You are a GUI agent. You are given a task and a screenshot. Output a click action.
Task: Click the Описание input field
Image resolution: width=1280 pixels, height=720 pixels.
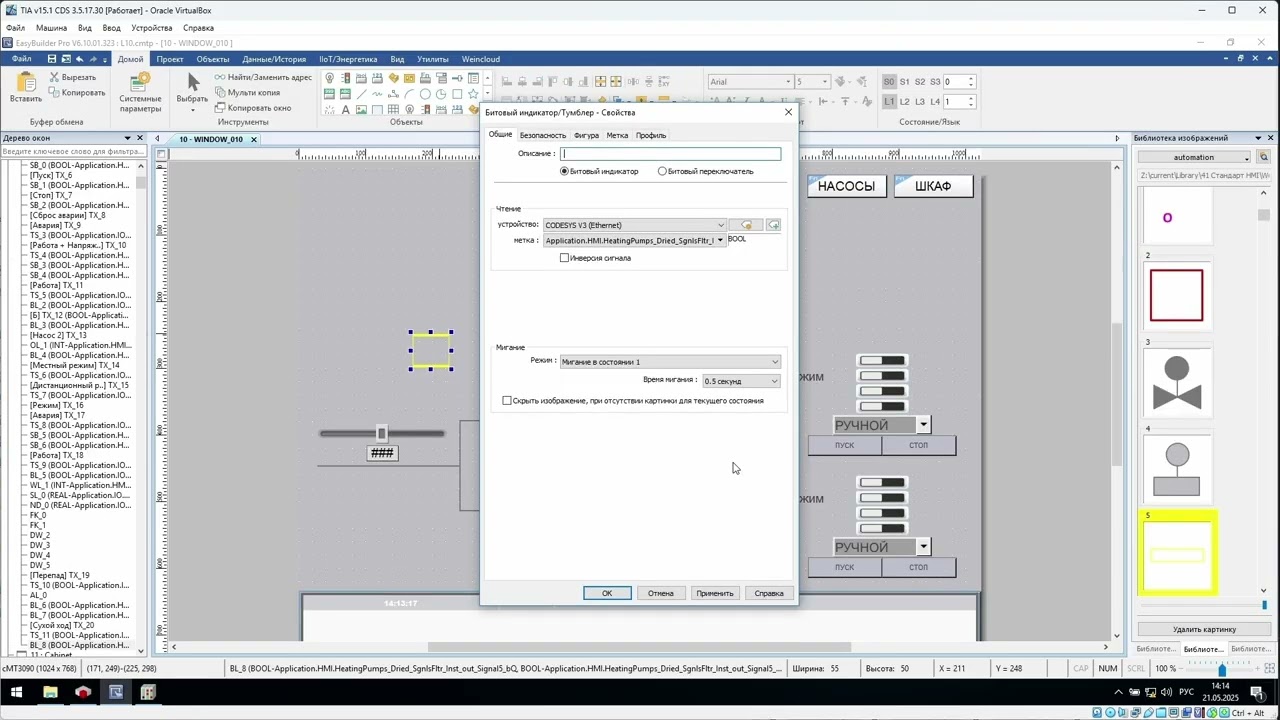tap(671, 154)
